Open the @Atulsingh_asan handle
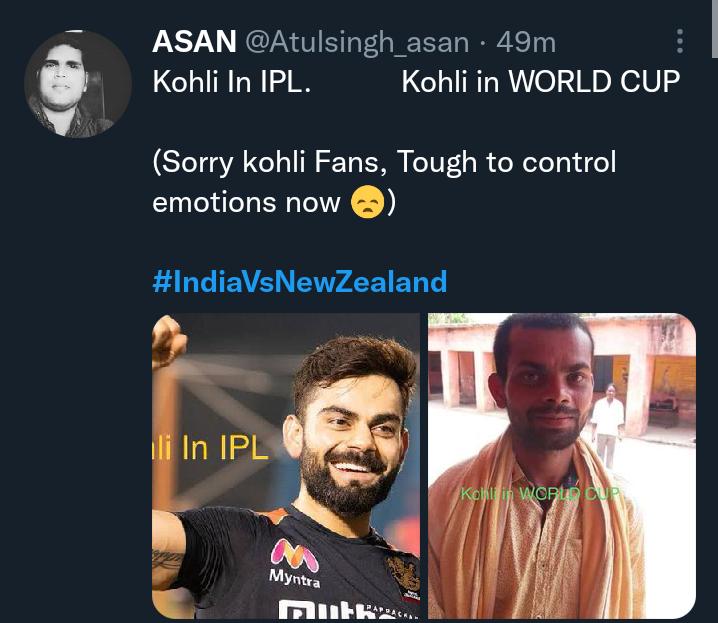Screen dimensions: 718x623 (357, 43)
